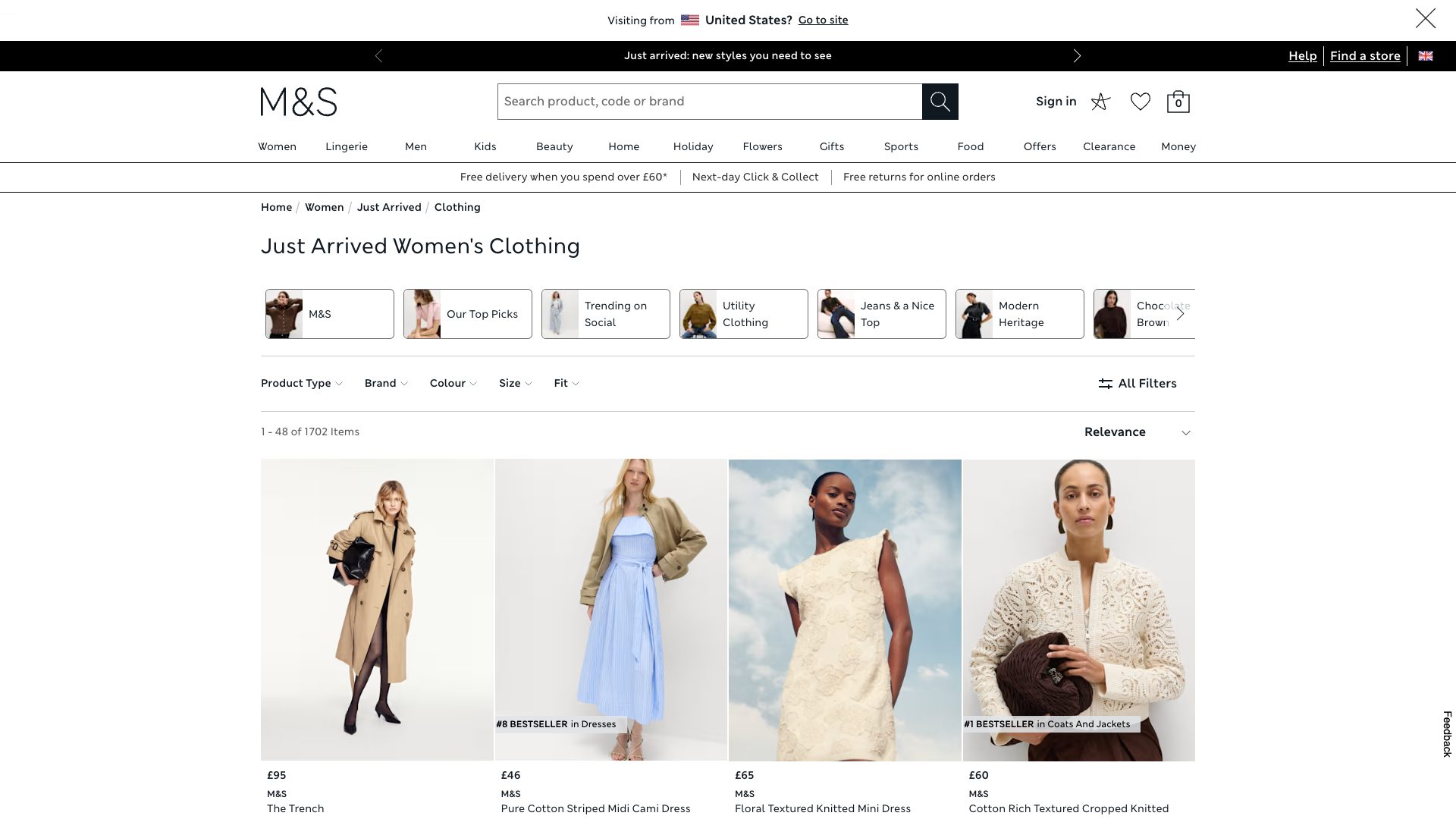Image resolution: width=1456 pixels, height=819 pixels.
Task: Open the wishlist heart icon
Action: [1140, 102]
